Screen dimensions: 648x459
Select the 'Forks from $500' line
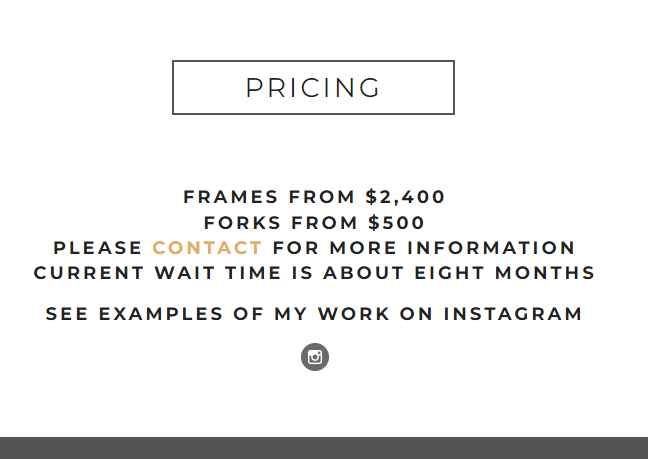314,223
